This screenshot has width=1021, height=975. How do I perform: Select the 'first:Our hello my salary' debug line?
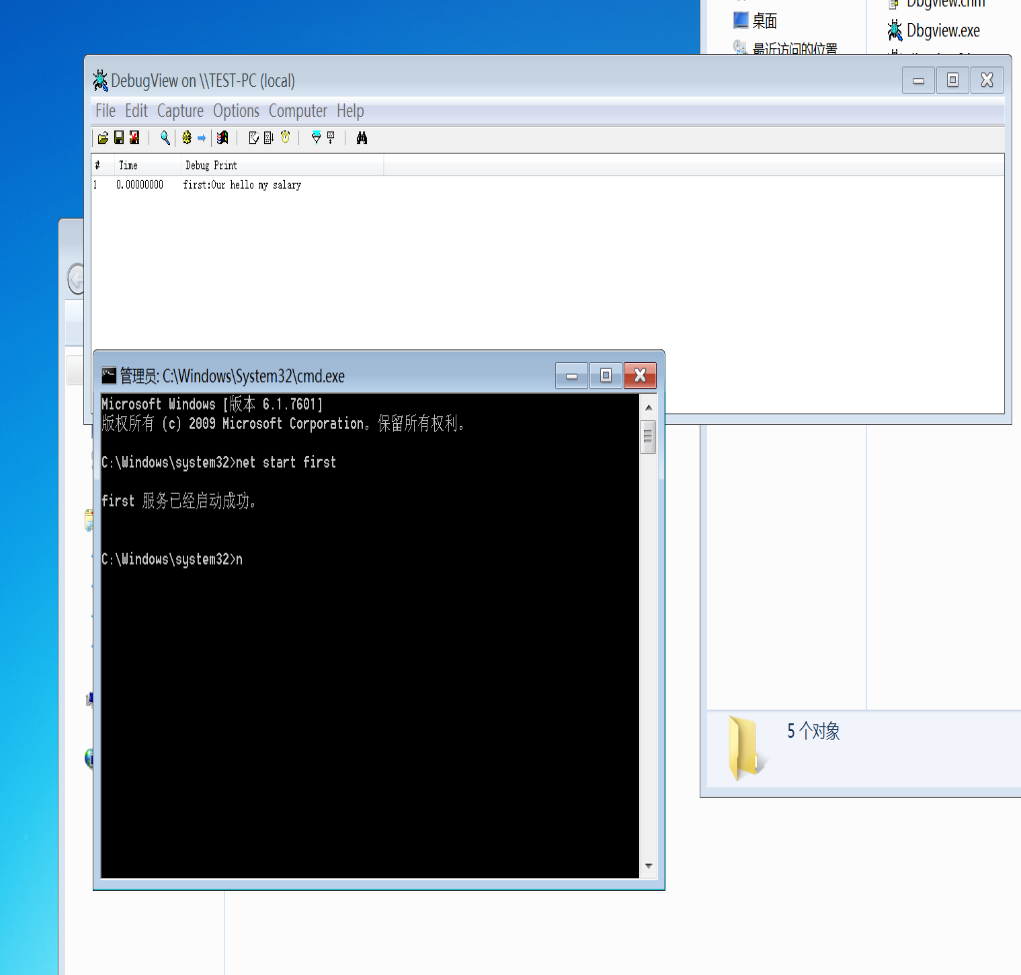242,185
